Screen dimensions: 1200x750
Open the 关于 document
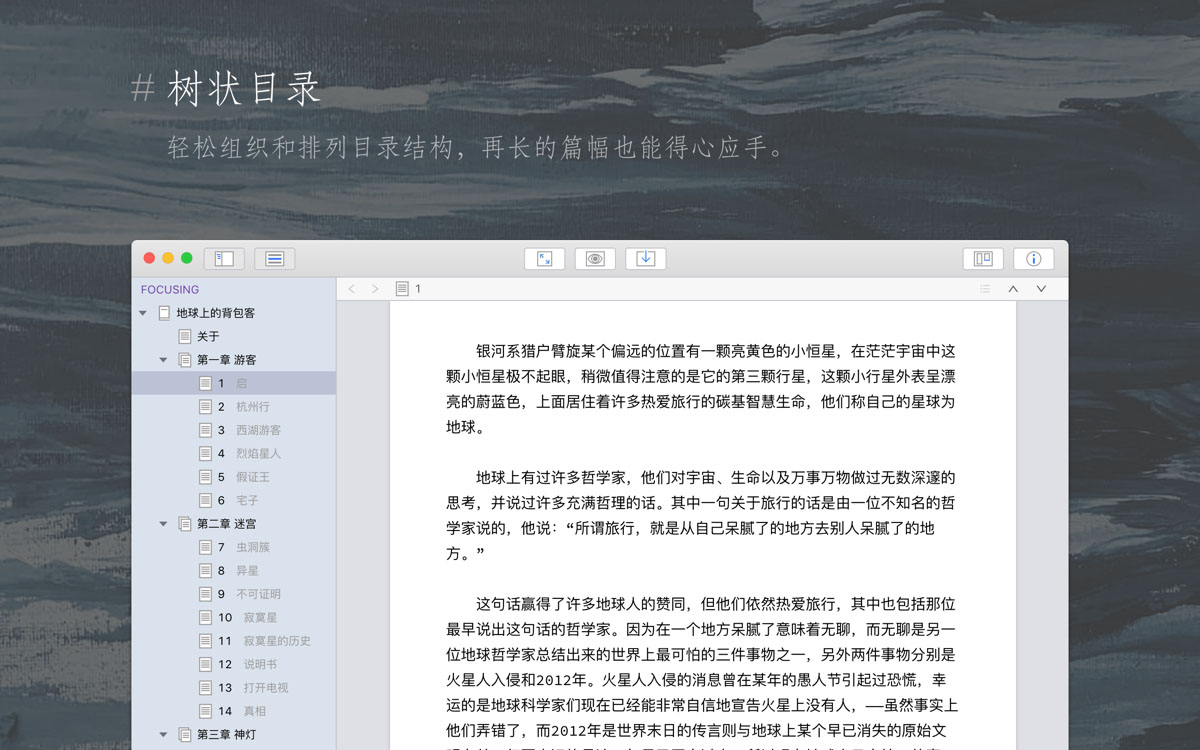pos(234,336)
